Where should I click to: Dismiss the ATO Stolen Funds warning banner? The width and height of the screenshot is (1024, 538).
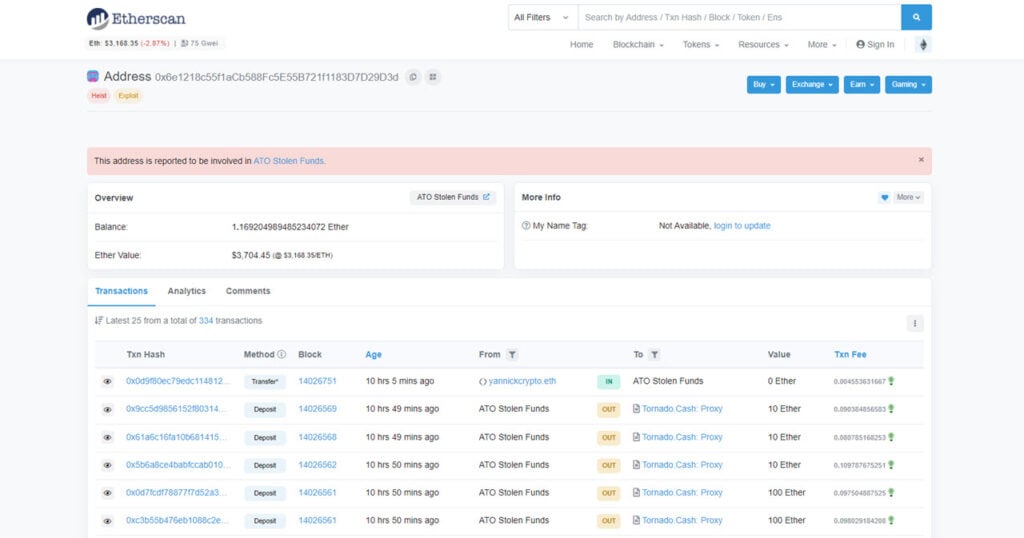pos(921,160)
